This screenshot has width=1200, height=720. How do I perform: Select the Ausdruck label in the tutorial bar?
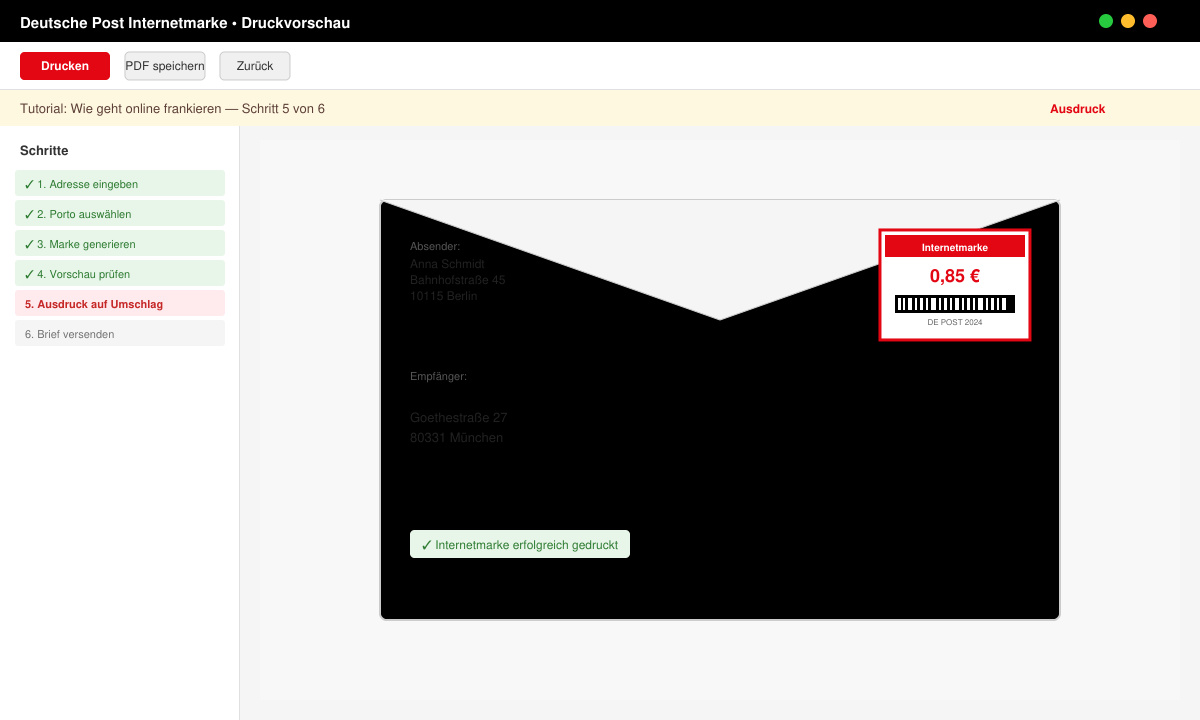pyautogui.click(x=1077, y=109)
